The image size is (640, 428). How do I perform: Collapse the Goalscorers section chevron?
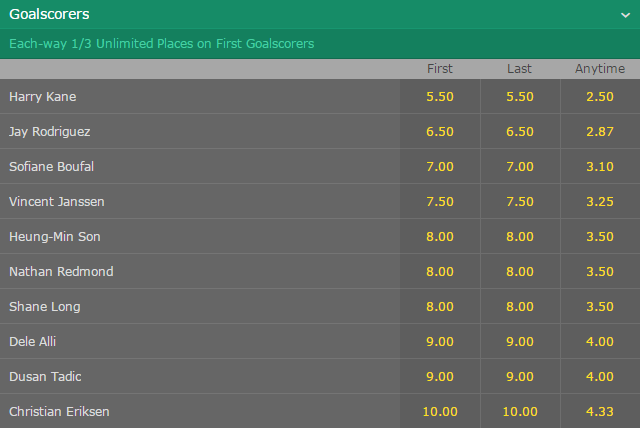(x=625, y=16)
